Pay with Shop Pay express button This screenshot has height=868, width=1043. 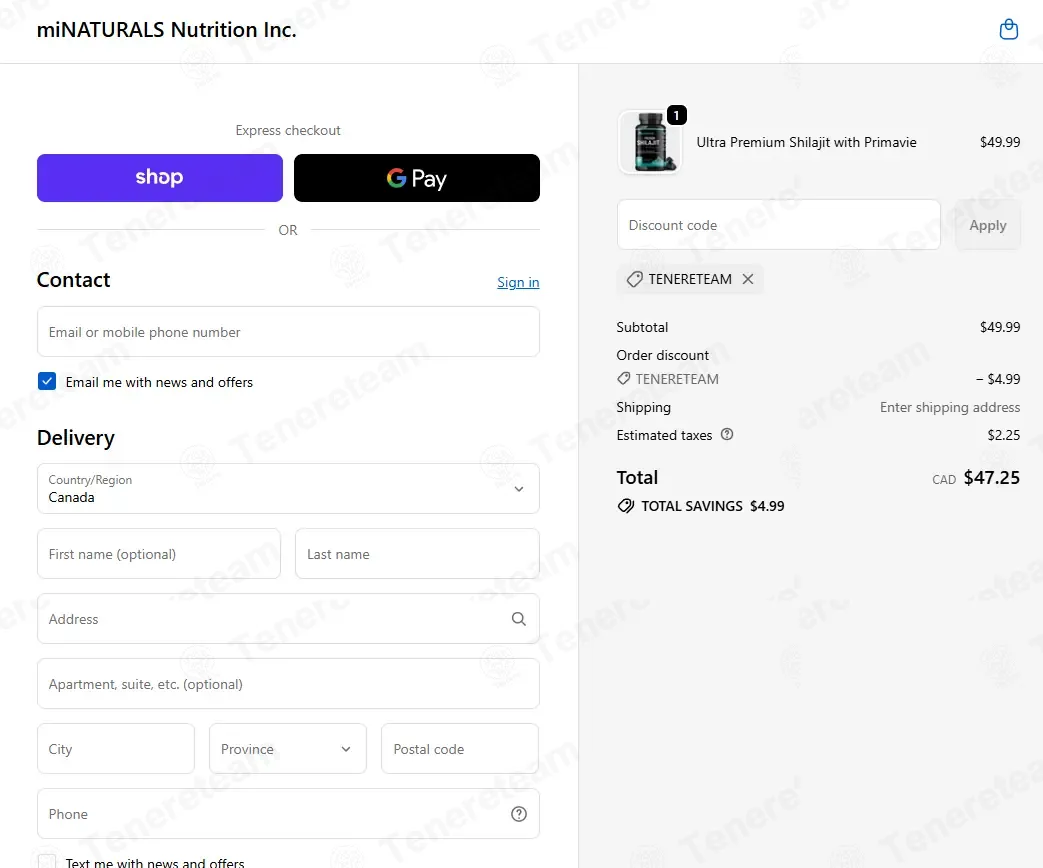coord(160,178)
